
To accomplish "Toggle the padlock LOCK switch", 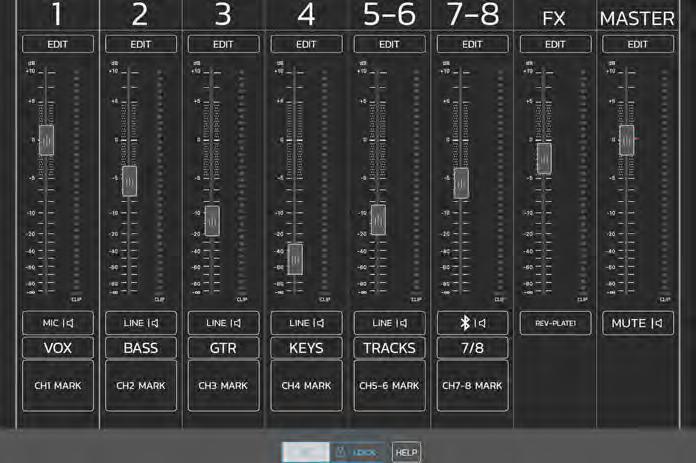I will (x=333, y=452).
